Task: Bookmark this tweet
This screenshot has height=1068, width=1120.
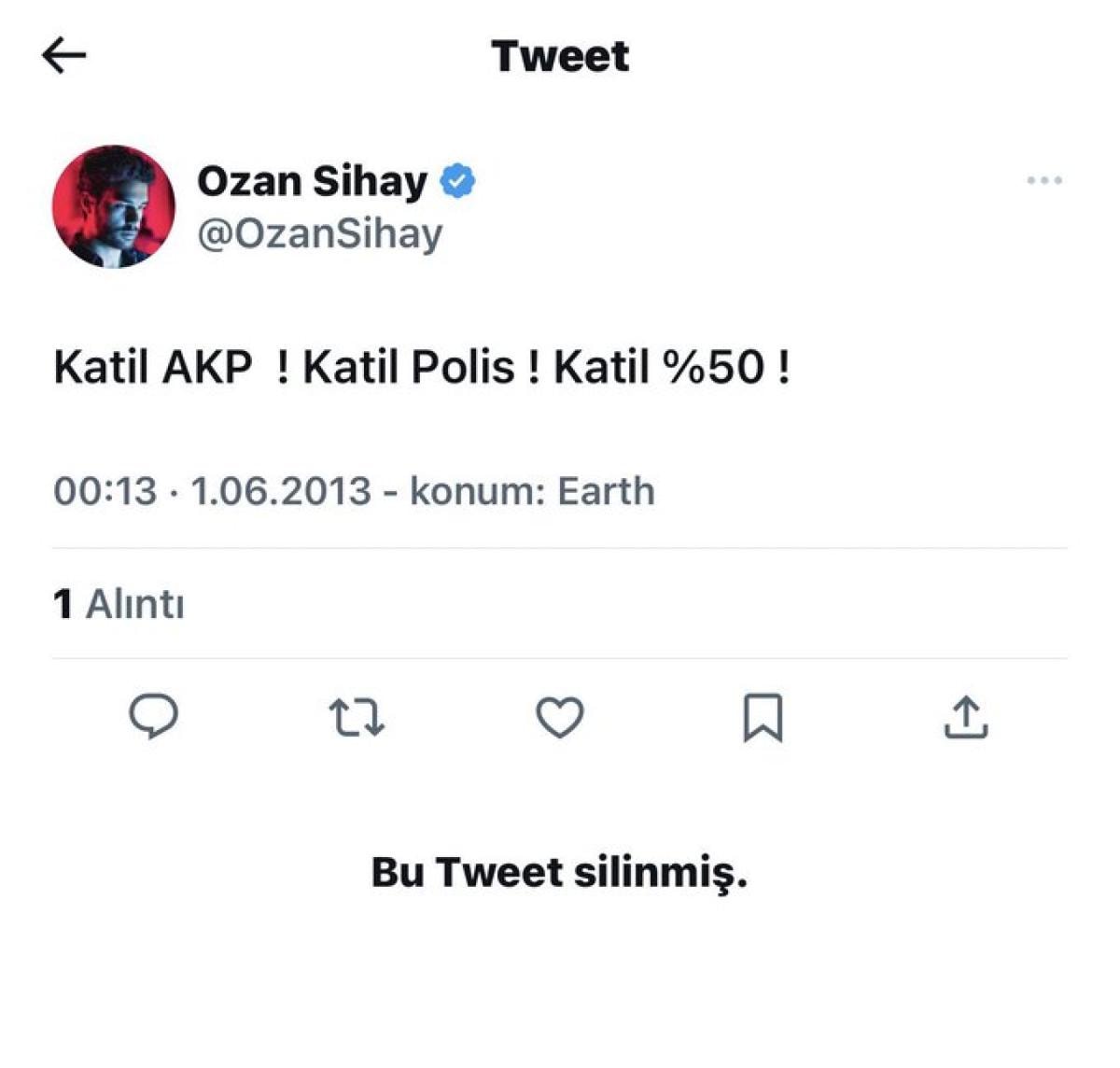Action: (x=763, y=717)
